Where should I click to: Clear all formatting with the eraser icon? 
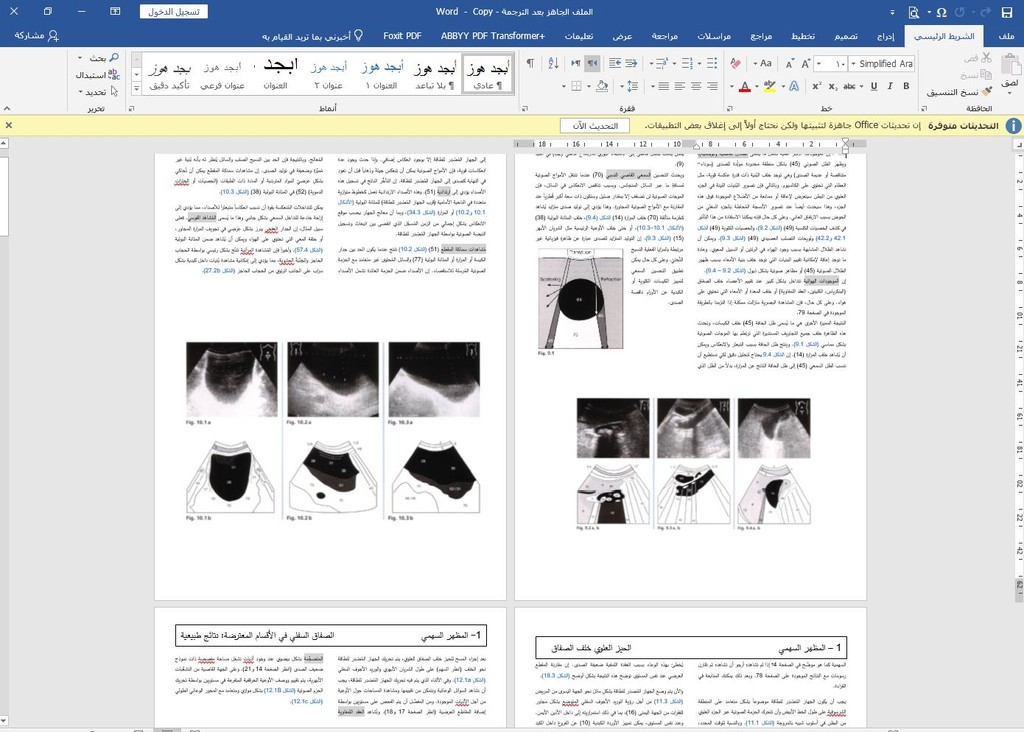[x=736, y=63]
